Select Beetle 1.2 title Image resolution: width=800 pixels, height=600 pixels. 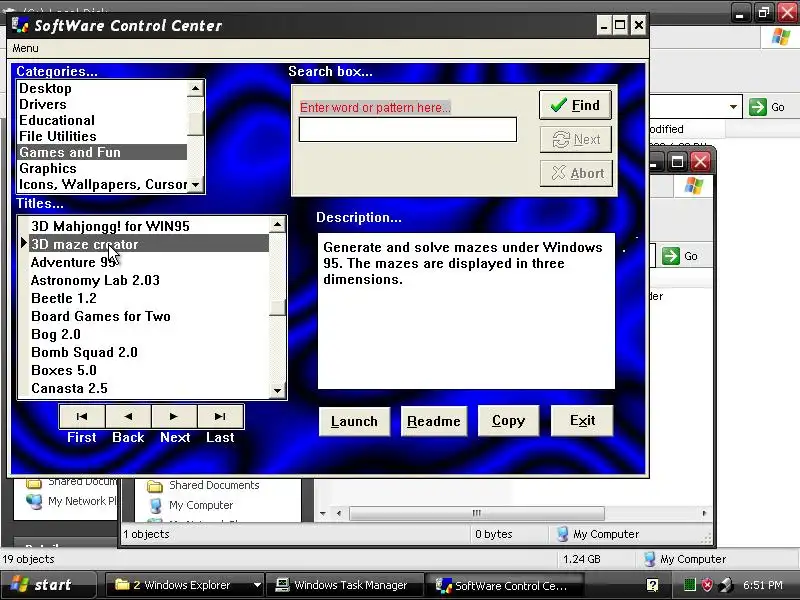click(149, 298)
